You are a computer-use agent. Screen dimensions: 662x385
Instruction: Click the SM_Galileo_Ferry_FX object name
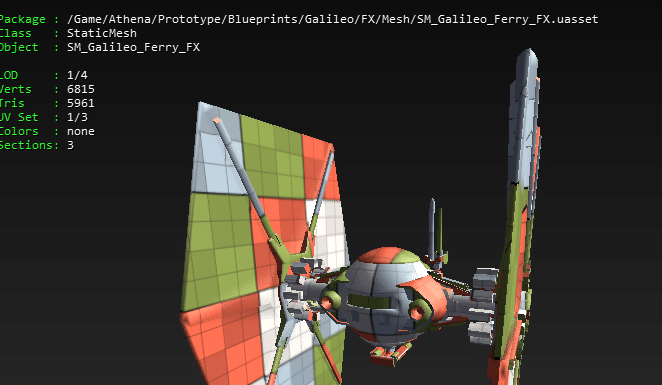tap(133, 47)
